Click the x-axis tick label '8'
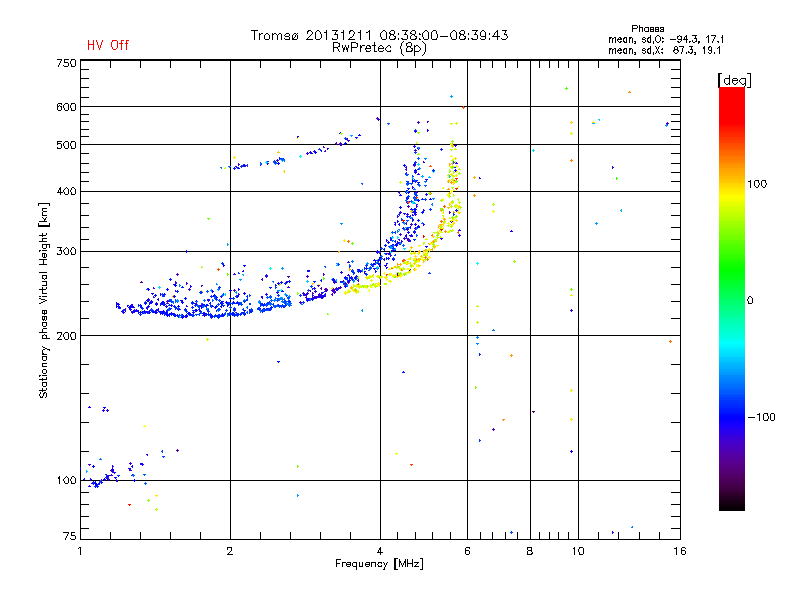Viewport: 800px width, 600px height. pyautogui.click(x=530, y=551)
